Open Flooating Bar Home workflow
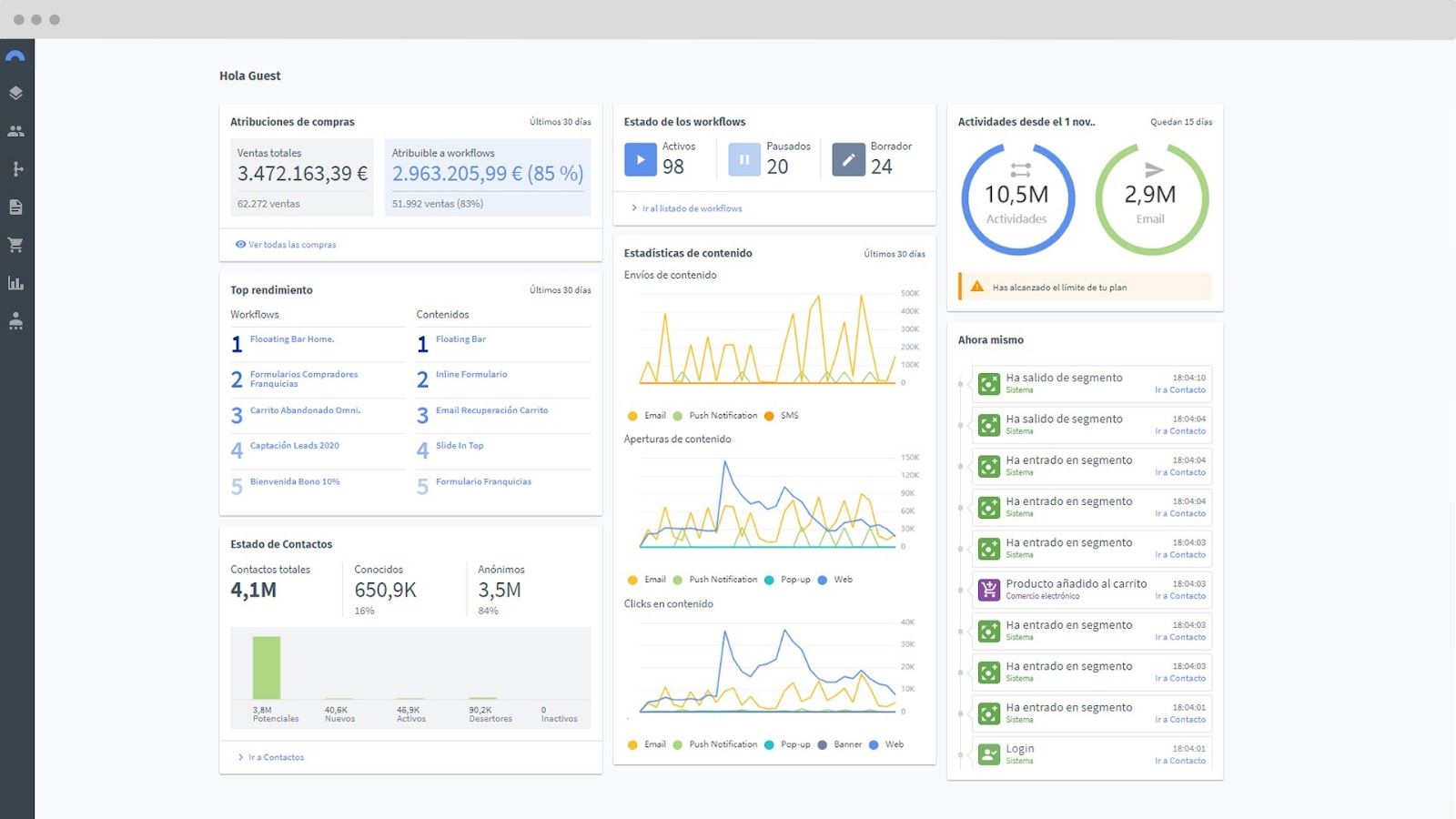1456x819 pixels. point(292,339)
